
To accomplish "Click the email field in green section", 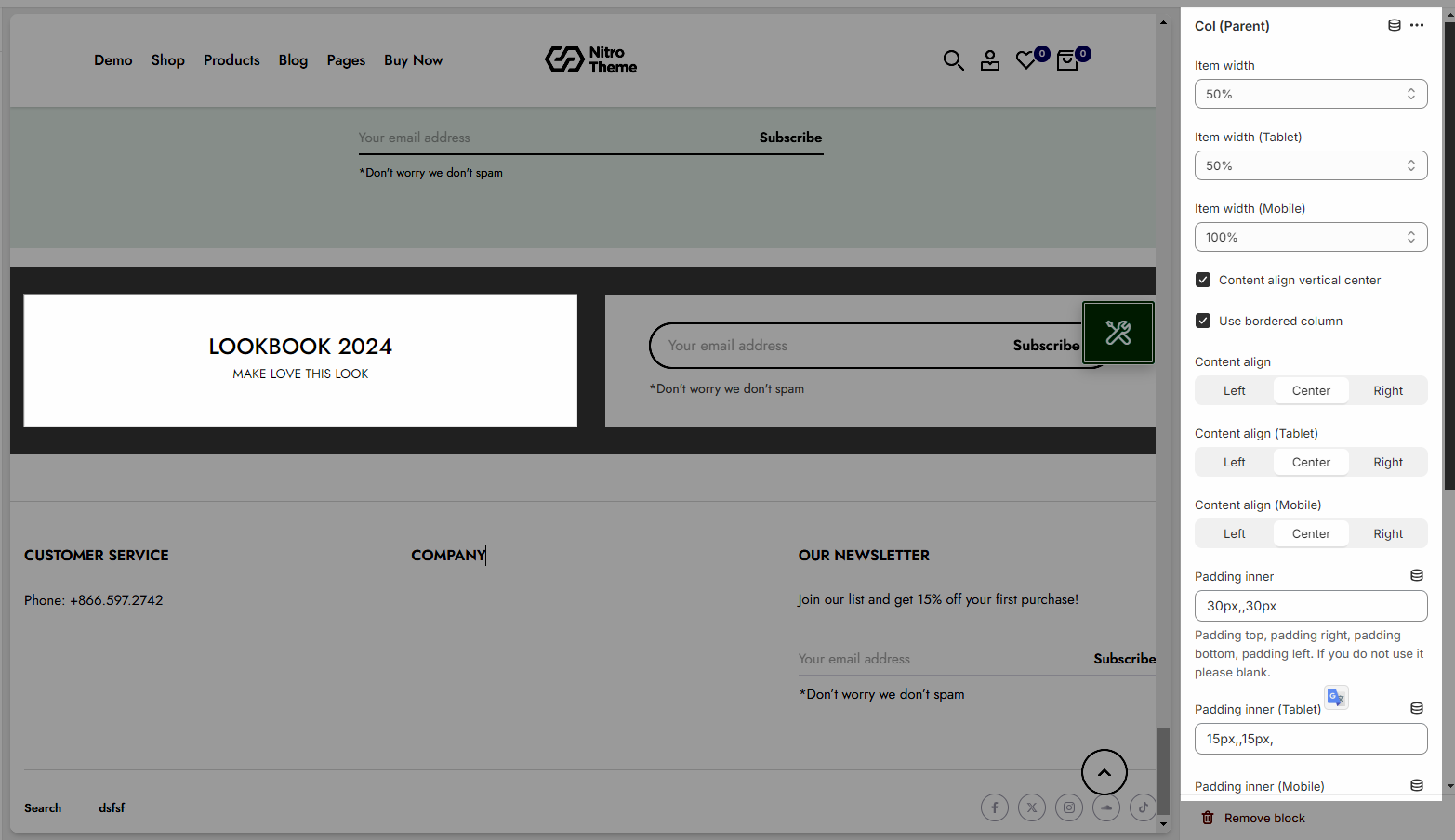I will 553,138.
